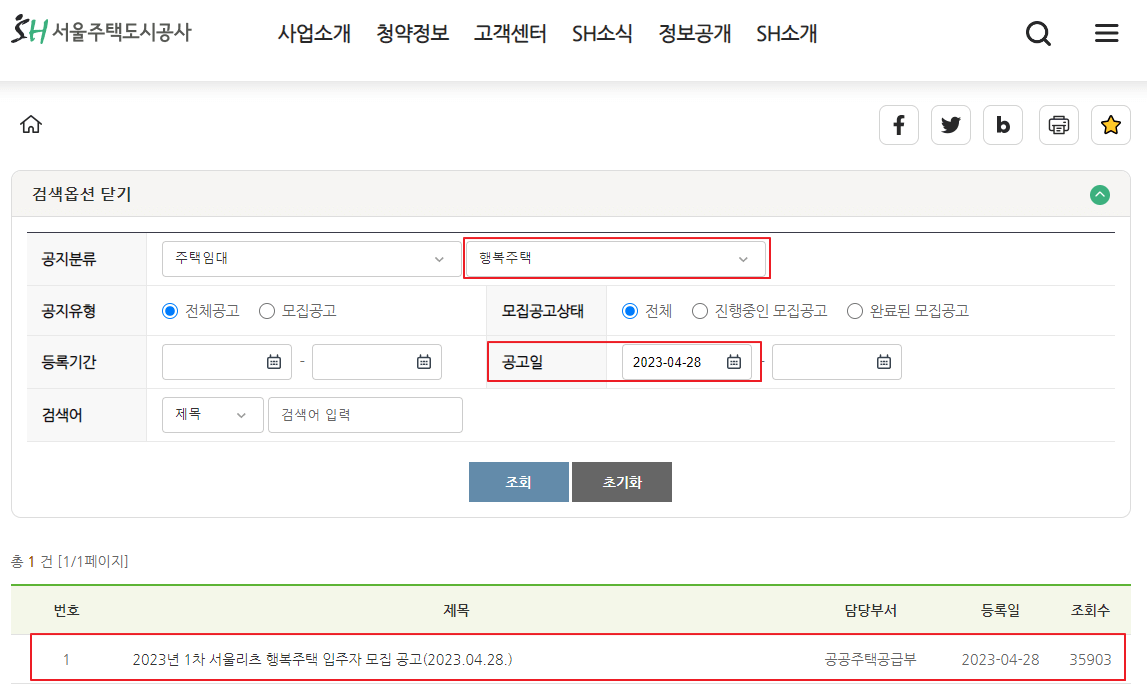The width and height of the screenshot is (1147, 692).
Task: Print the page using the printer icon
Action: (1058, 124)
